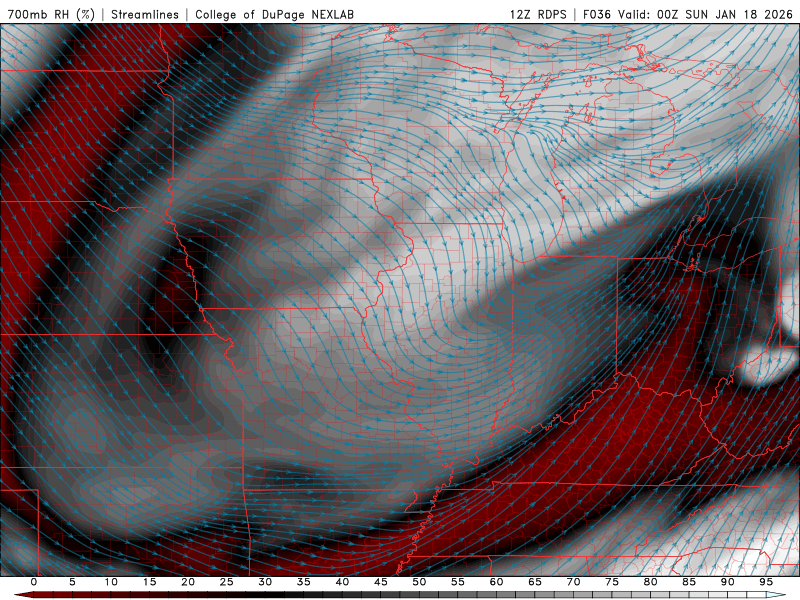The height and width of the screenshot is (600, 800).
Task: Click the '50' colorbar scale label
Action: [x=419, y=582]
